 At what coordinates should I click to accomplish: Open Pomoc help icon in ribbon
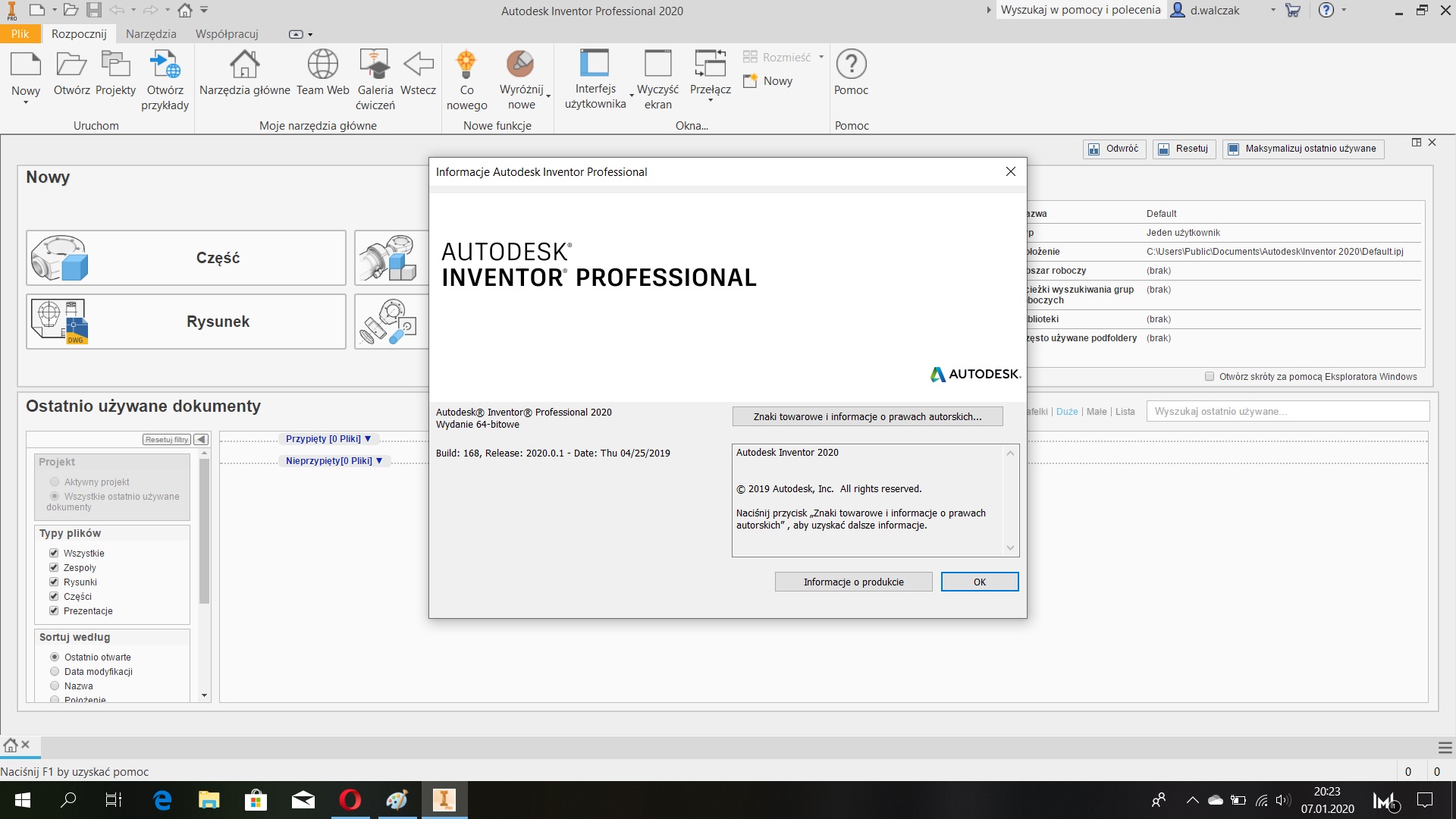coord(851,64)
